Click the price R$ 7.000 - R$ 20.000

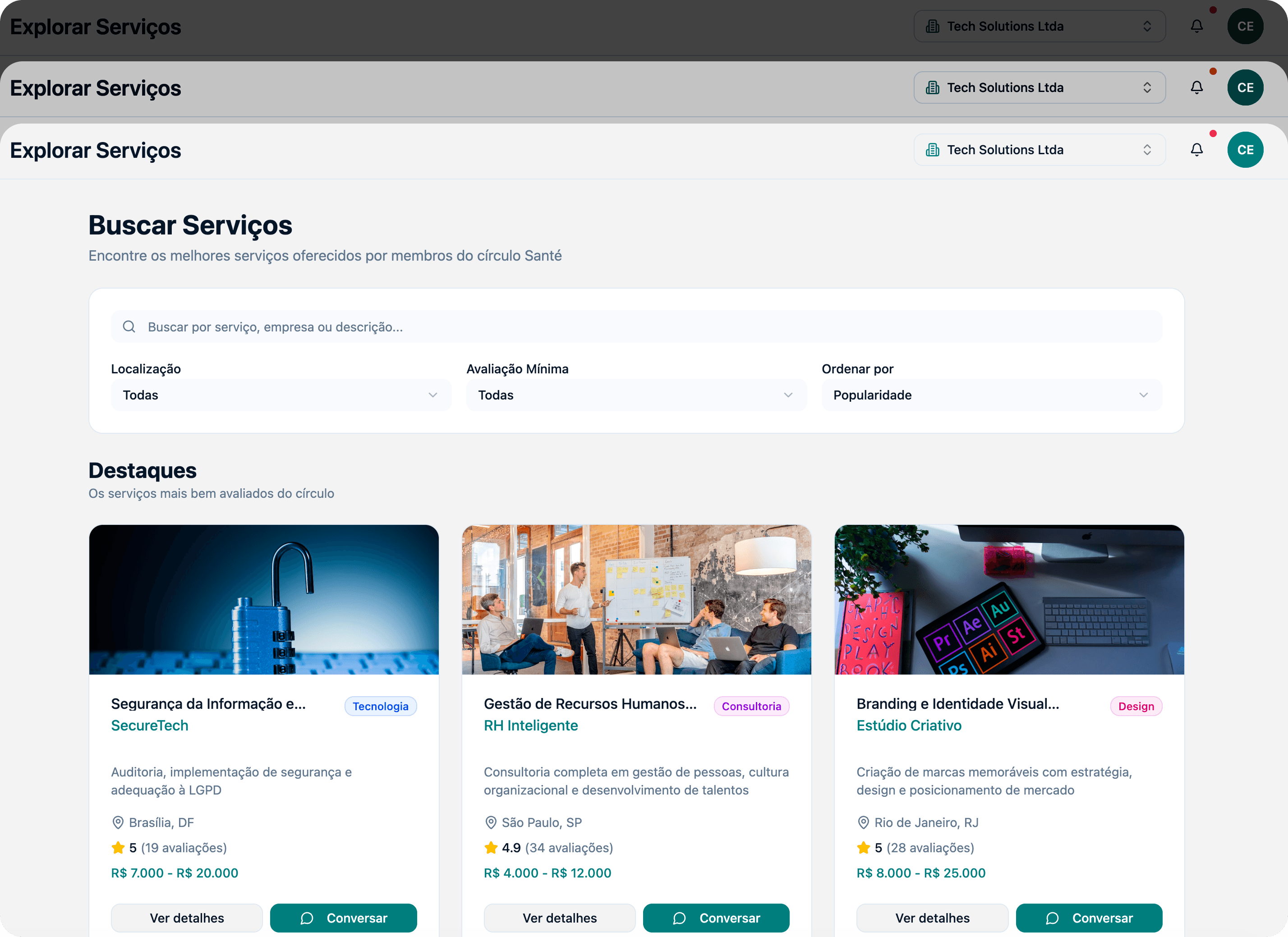[x=175, y=873]
